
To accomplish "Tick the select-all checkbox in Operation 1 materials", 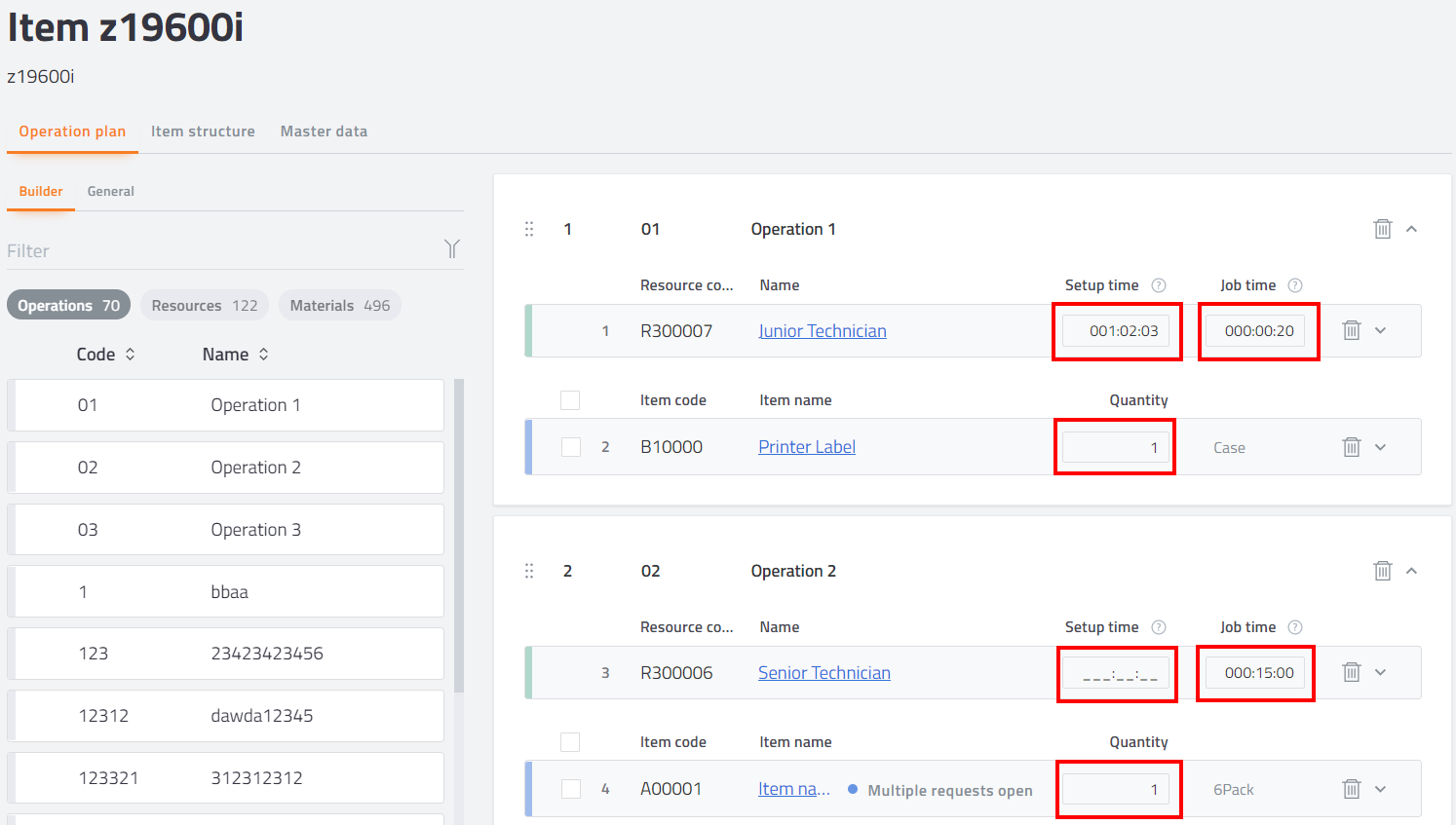I will tap(570, 400).
